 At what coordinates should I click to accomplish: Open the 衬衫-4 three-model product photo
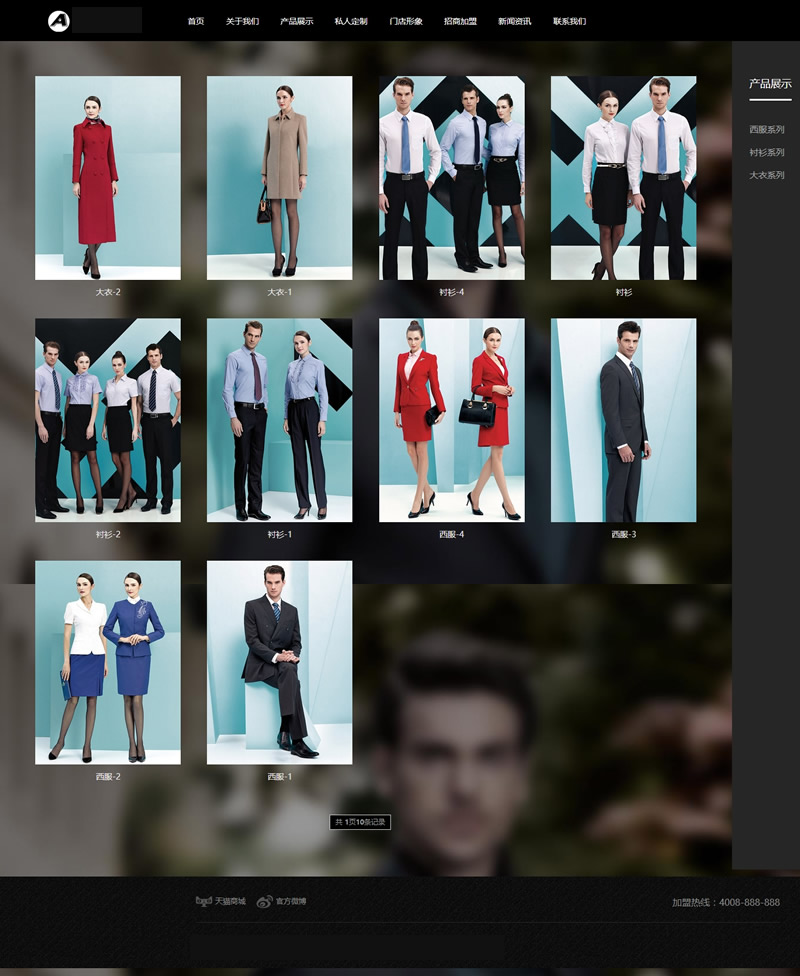pyautogui.click(x=452, y=178)
